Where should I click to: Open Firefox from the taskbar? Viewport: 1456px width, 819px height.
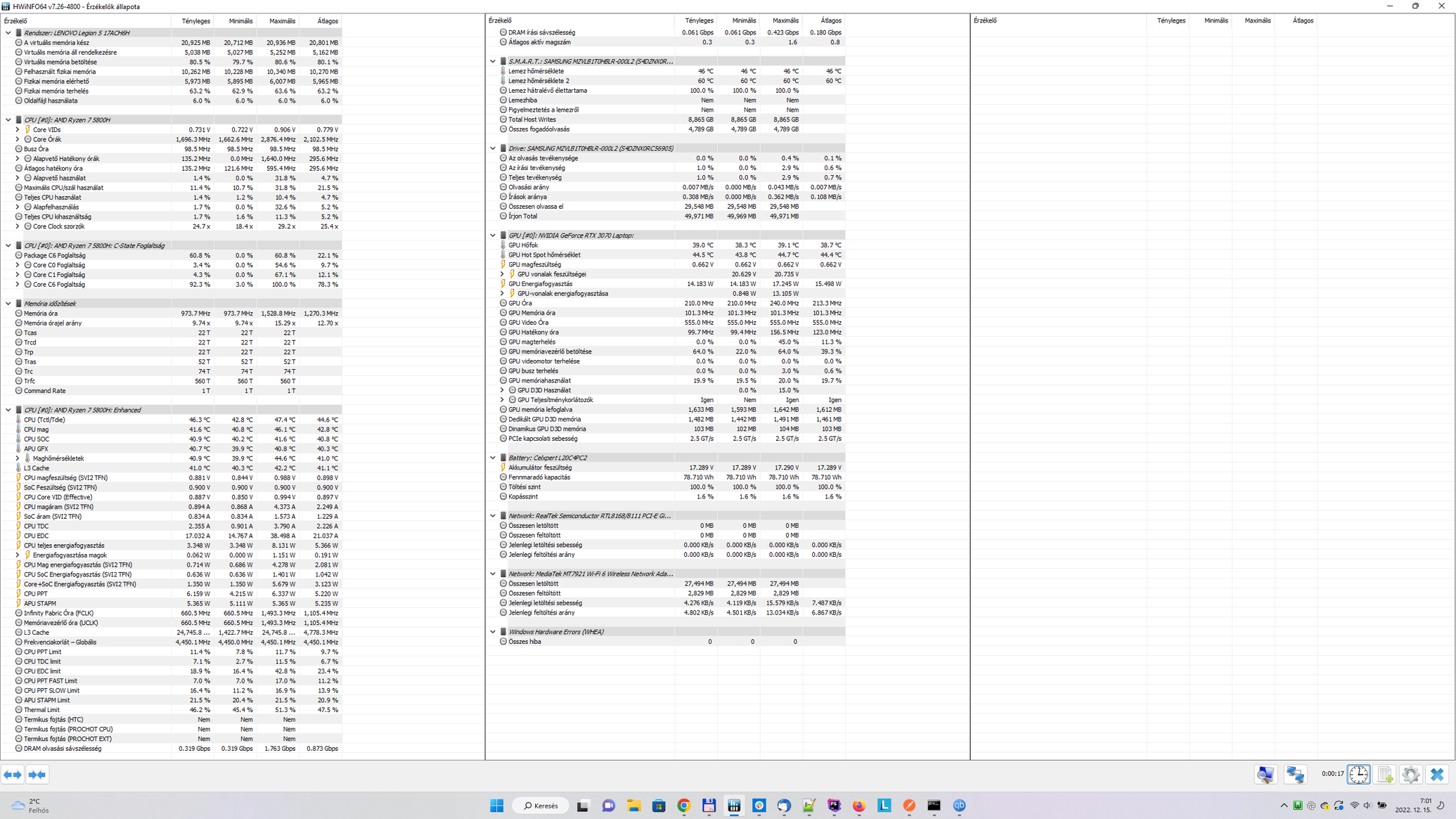[x=859, y=806]
